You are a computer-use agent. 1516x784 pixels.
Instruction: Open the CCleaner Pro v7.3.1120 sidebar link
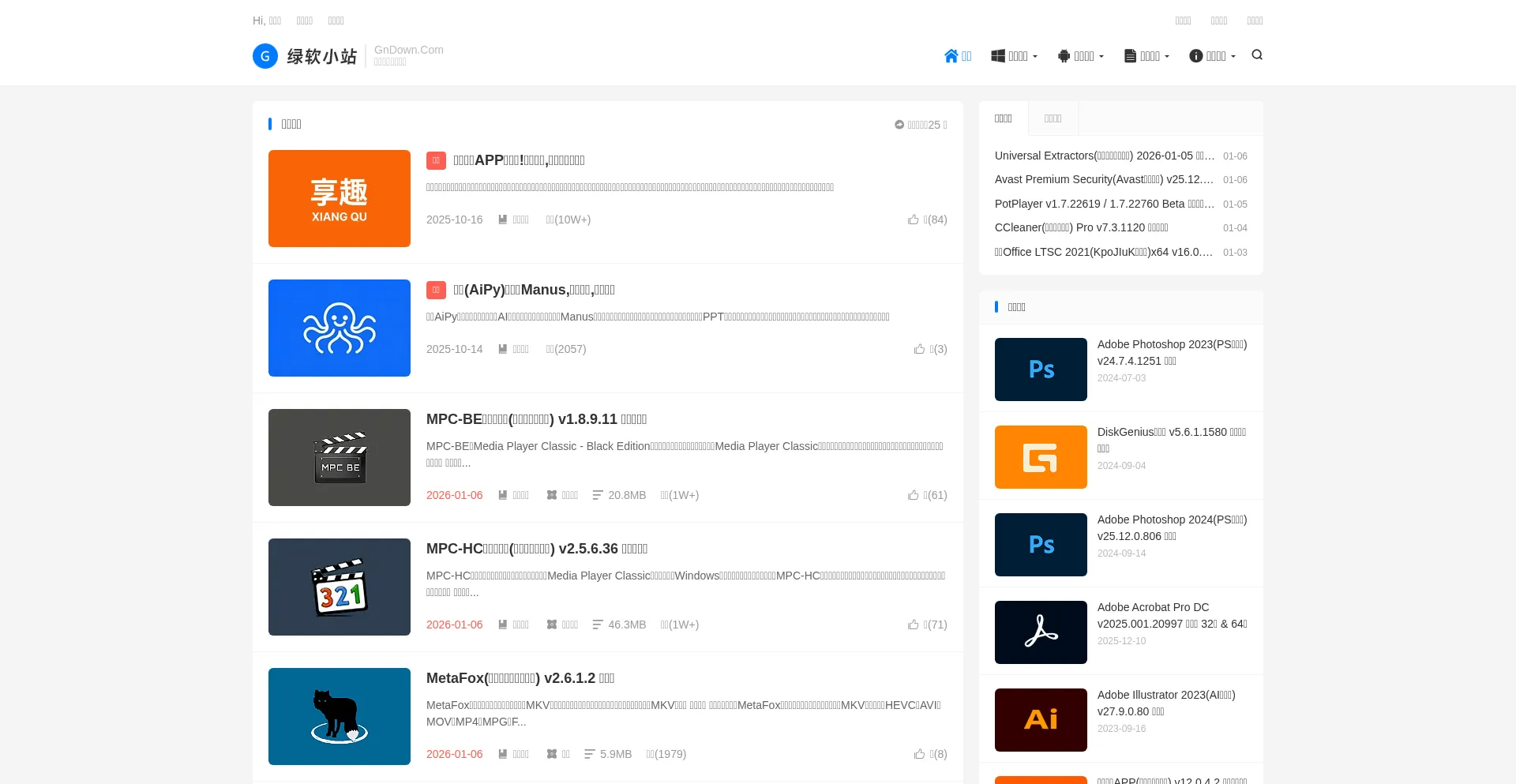tap(1082, 227)
